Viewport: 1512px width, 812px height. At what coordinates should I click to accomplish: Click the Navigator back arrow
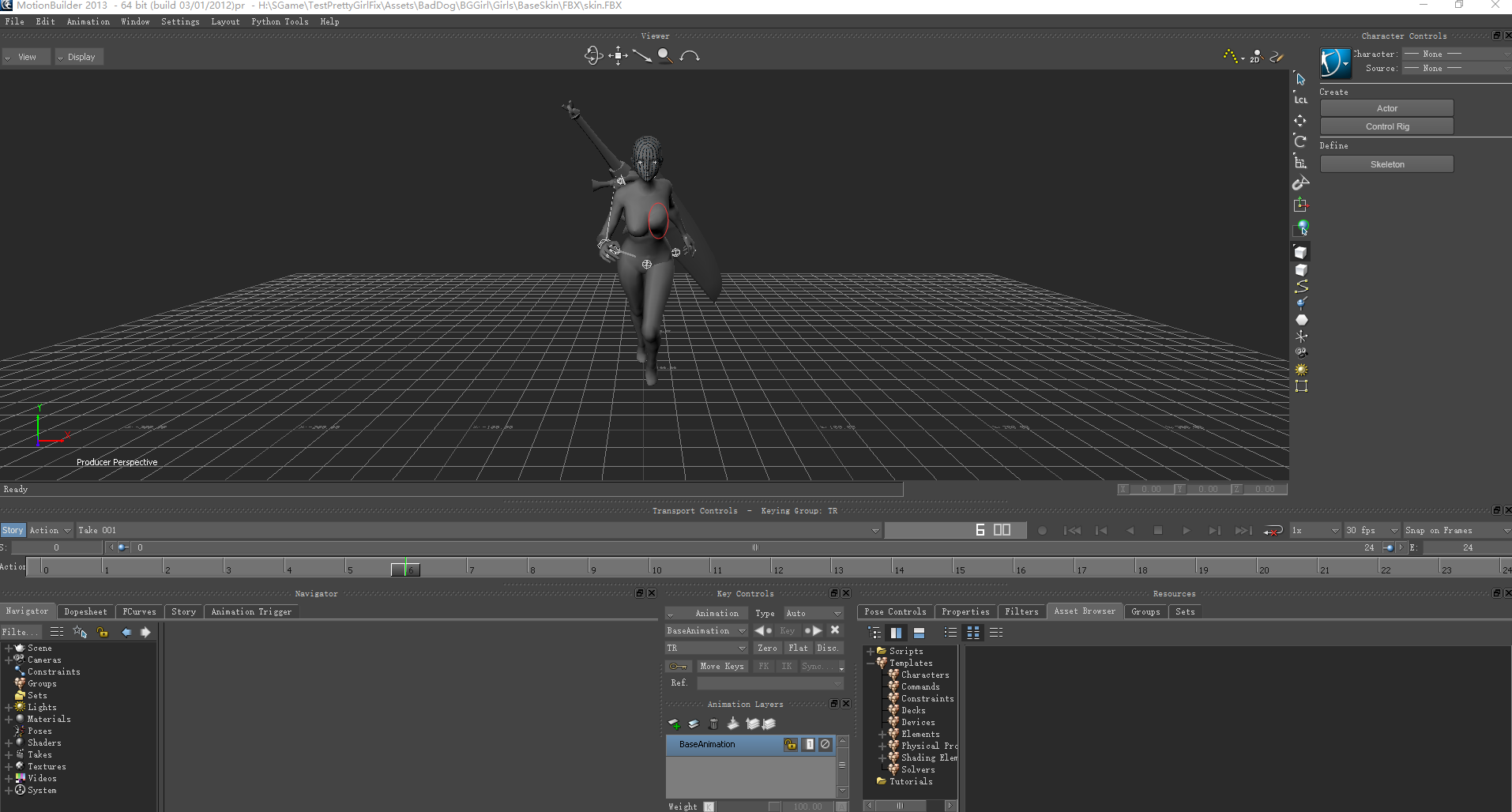(126, 632)
